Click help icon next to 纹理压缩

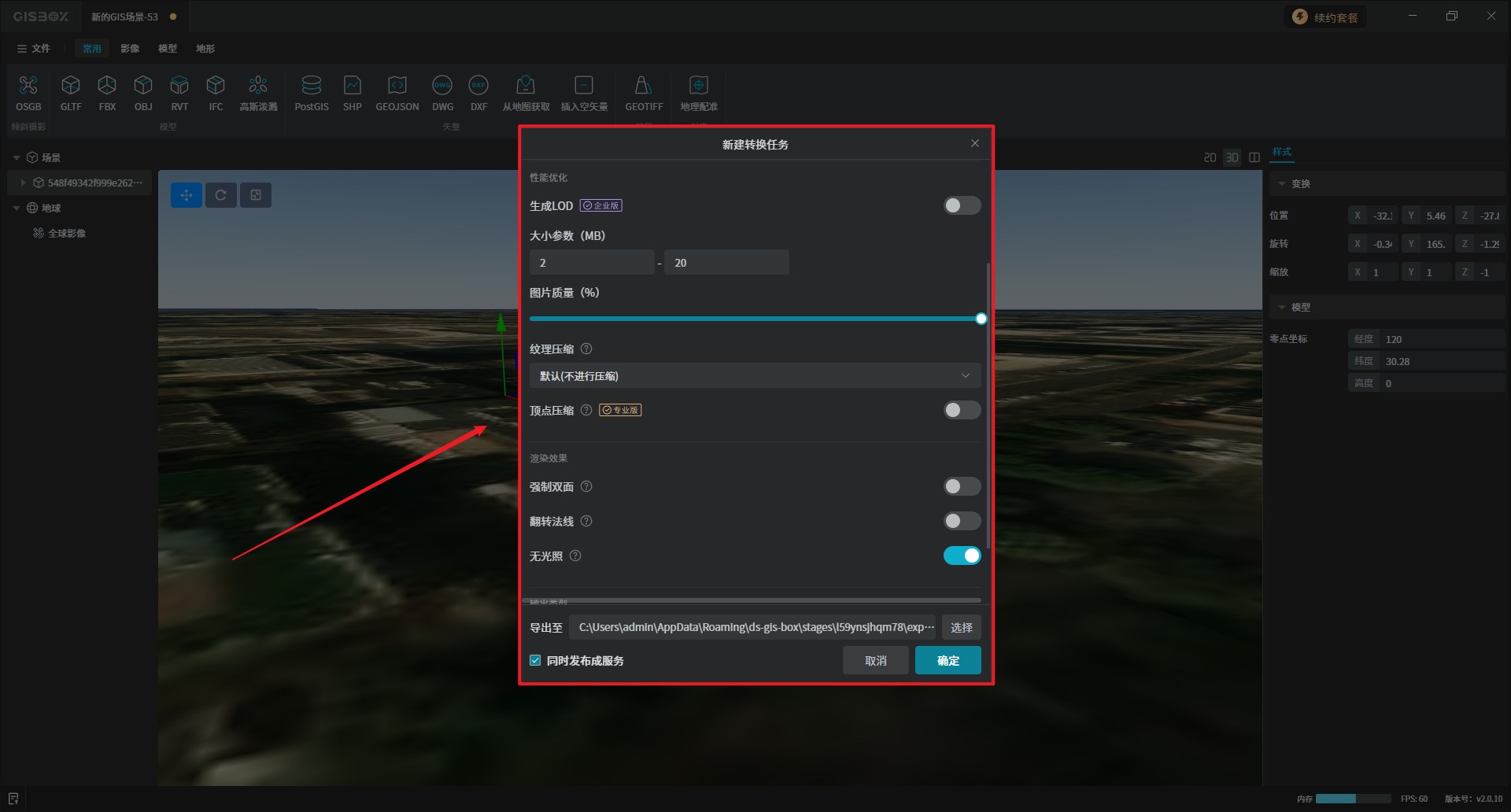click(x=586, y=349)
